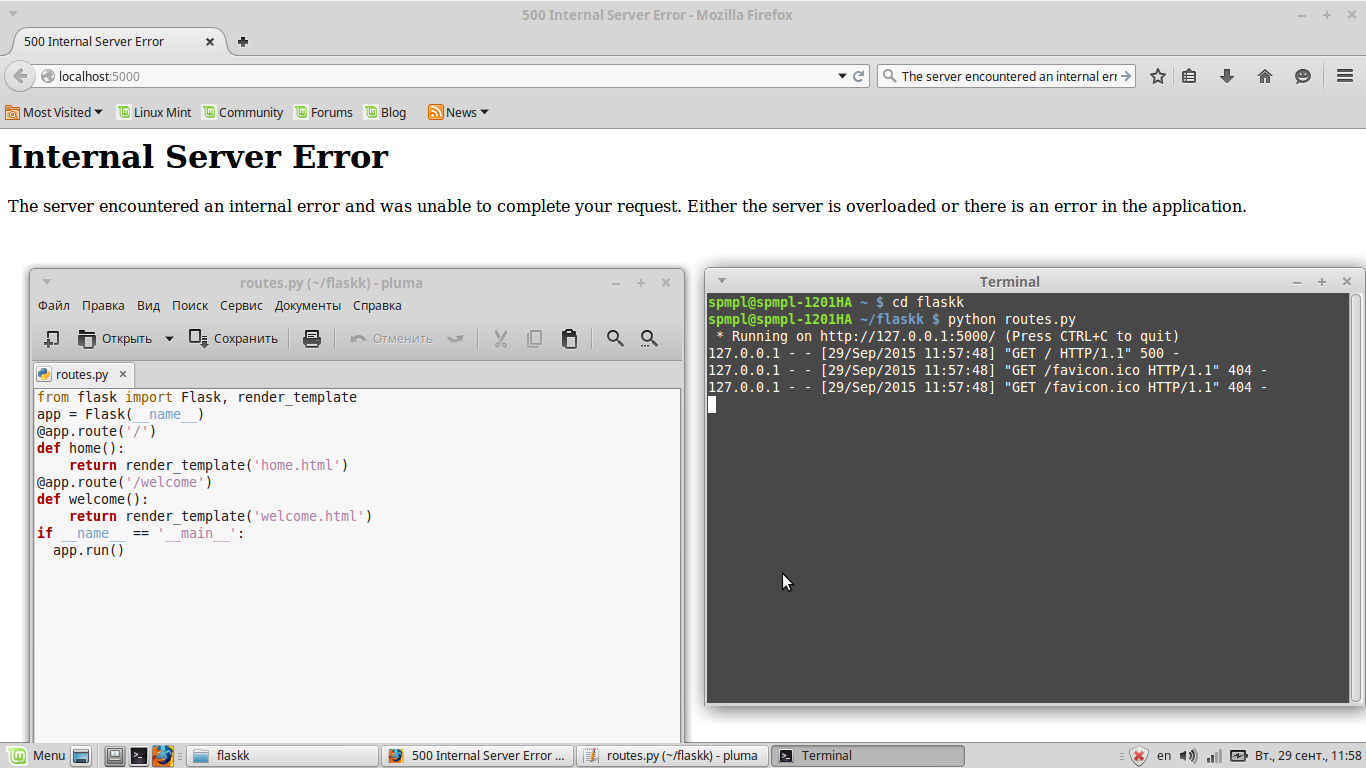Save the file with Сохранить button
This screenshot has height=768, width=1366.
pos(233,339)
